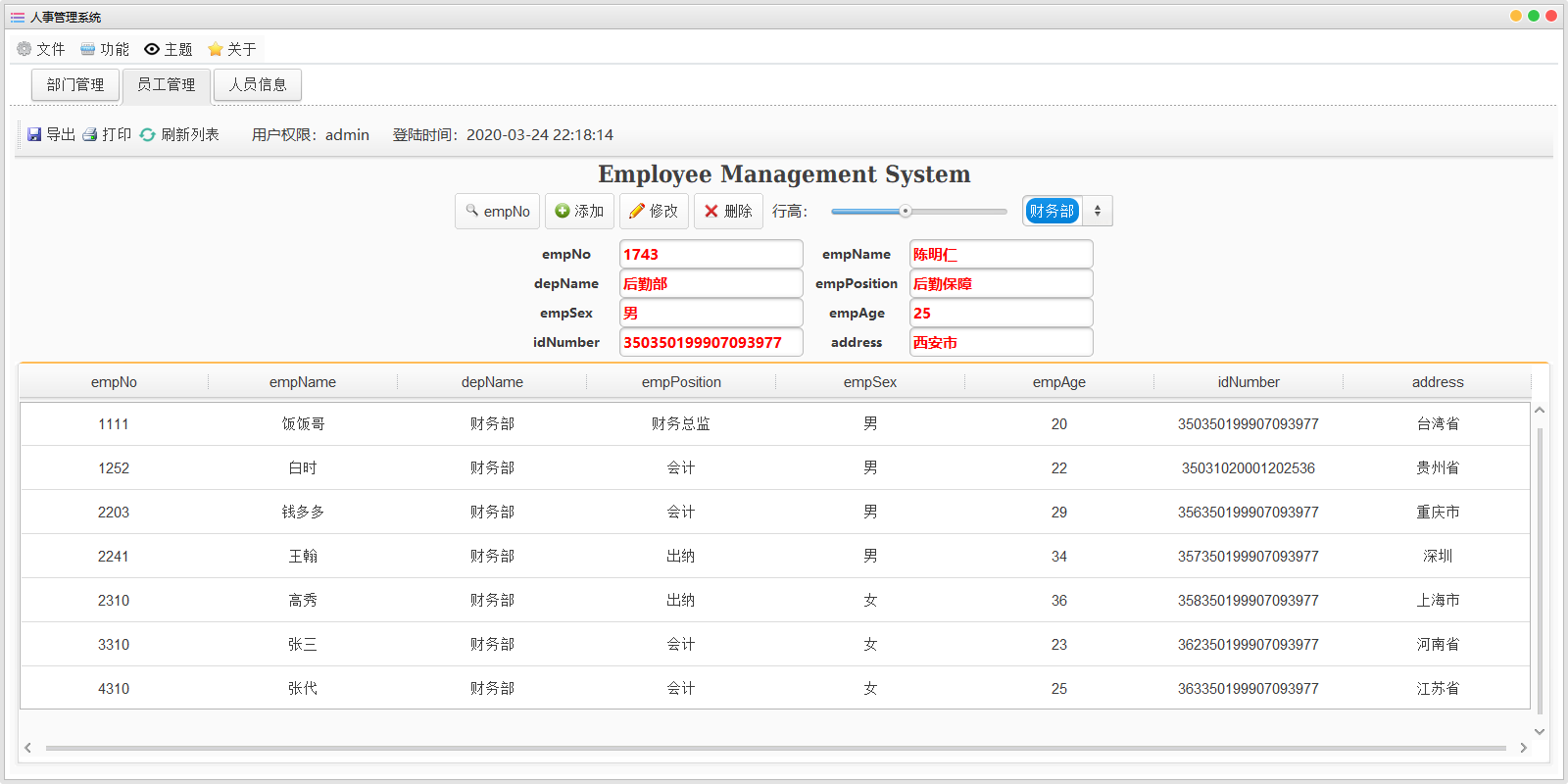Sort by empPosition column header
Viewport: 1568px width, 784px height.
click(681, 382)
